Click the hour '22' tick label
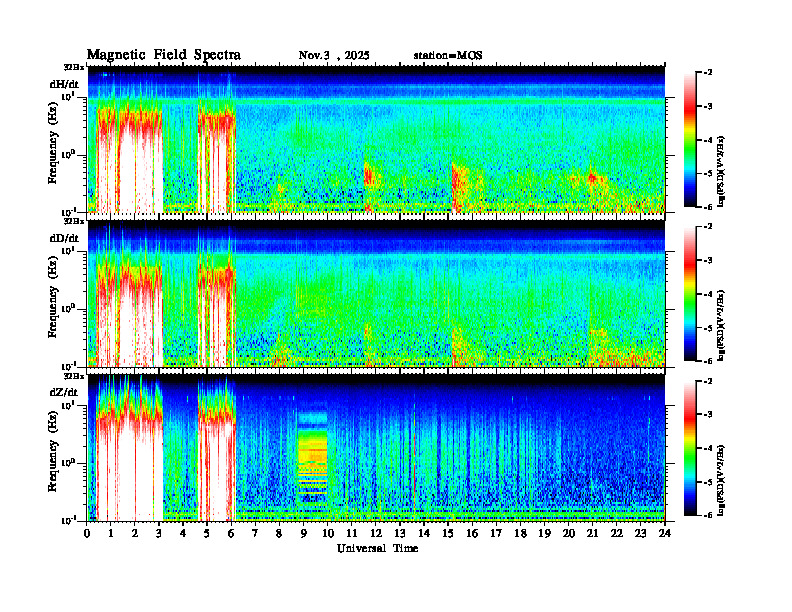Image resolution: width=792 pixels, height=612 pixels. tap(616, 533)
